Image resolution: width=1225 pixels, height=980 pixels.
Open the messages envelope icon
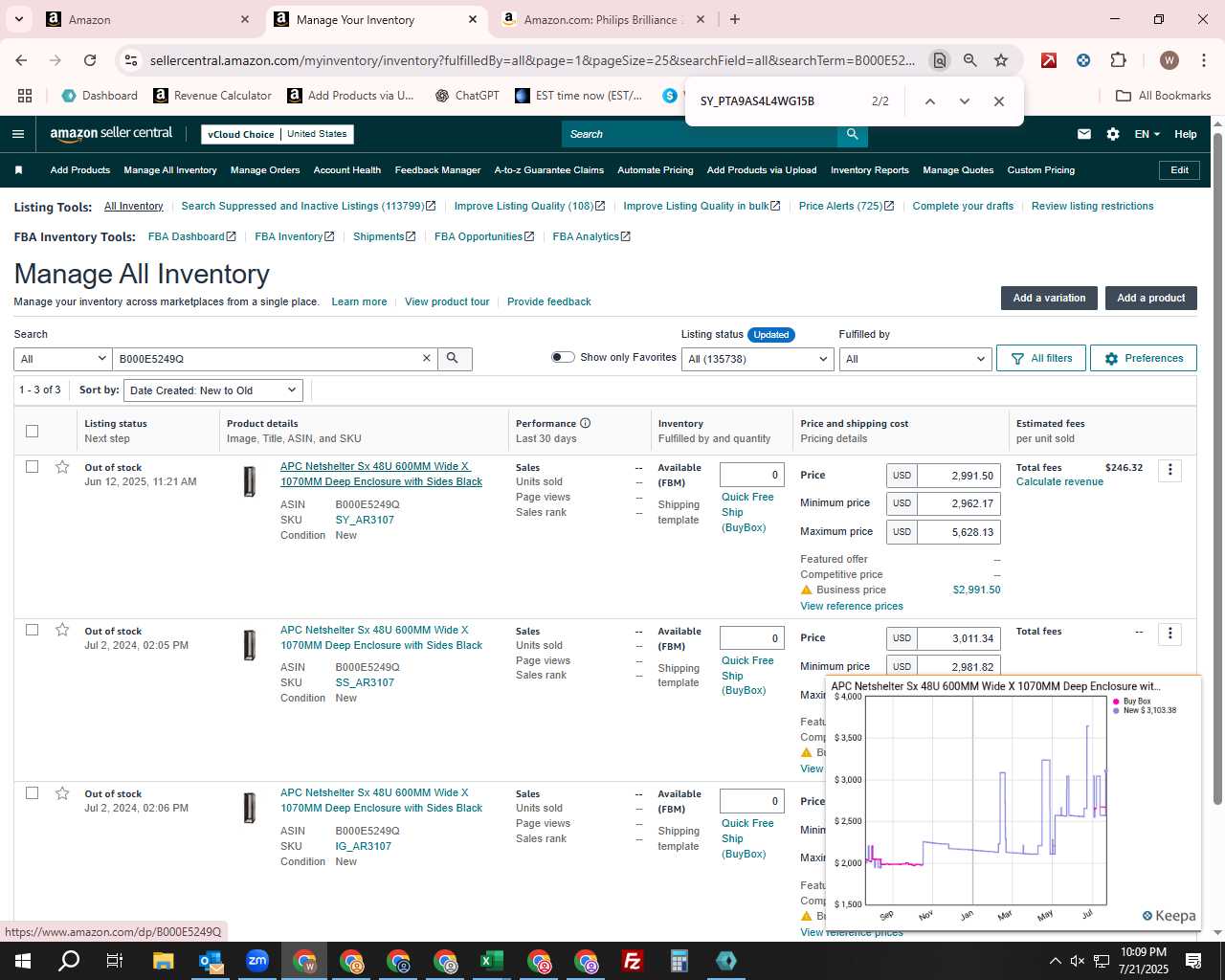[1084, 134]
